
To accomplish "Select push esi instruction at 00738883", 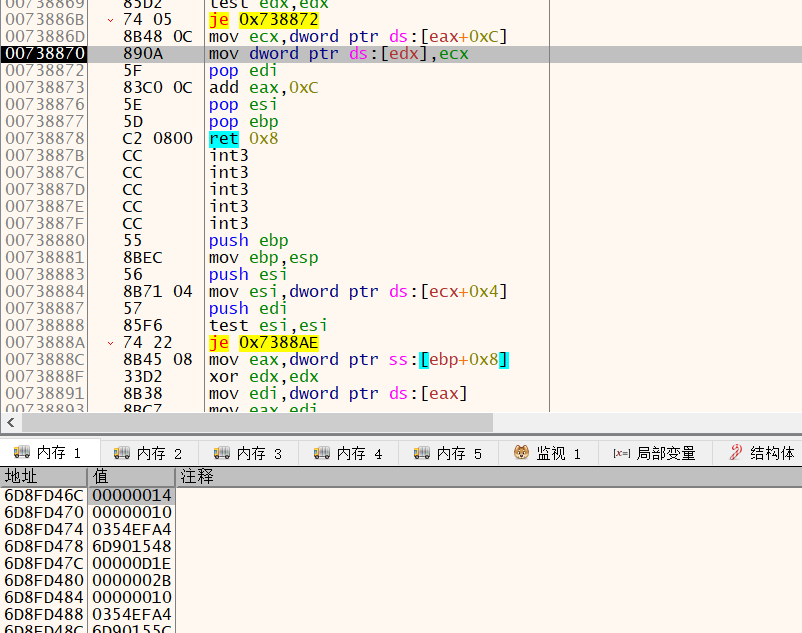I will 248,275.
